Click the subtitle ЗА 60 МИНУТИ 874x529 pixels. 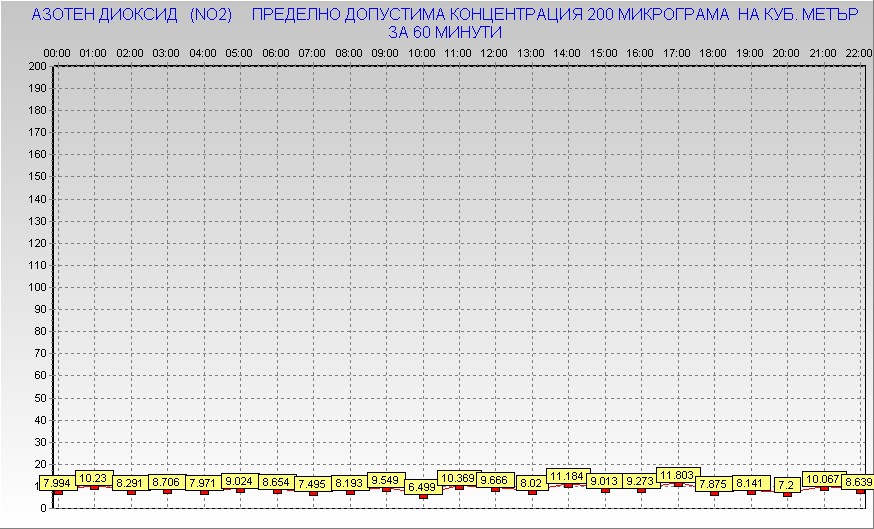click(x=445, y=33)
